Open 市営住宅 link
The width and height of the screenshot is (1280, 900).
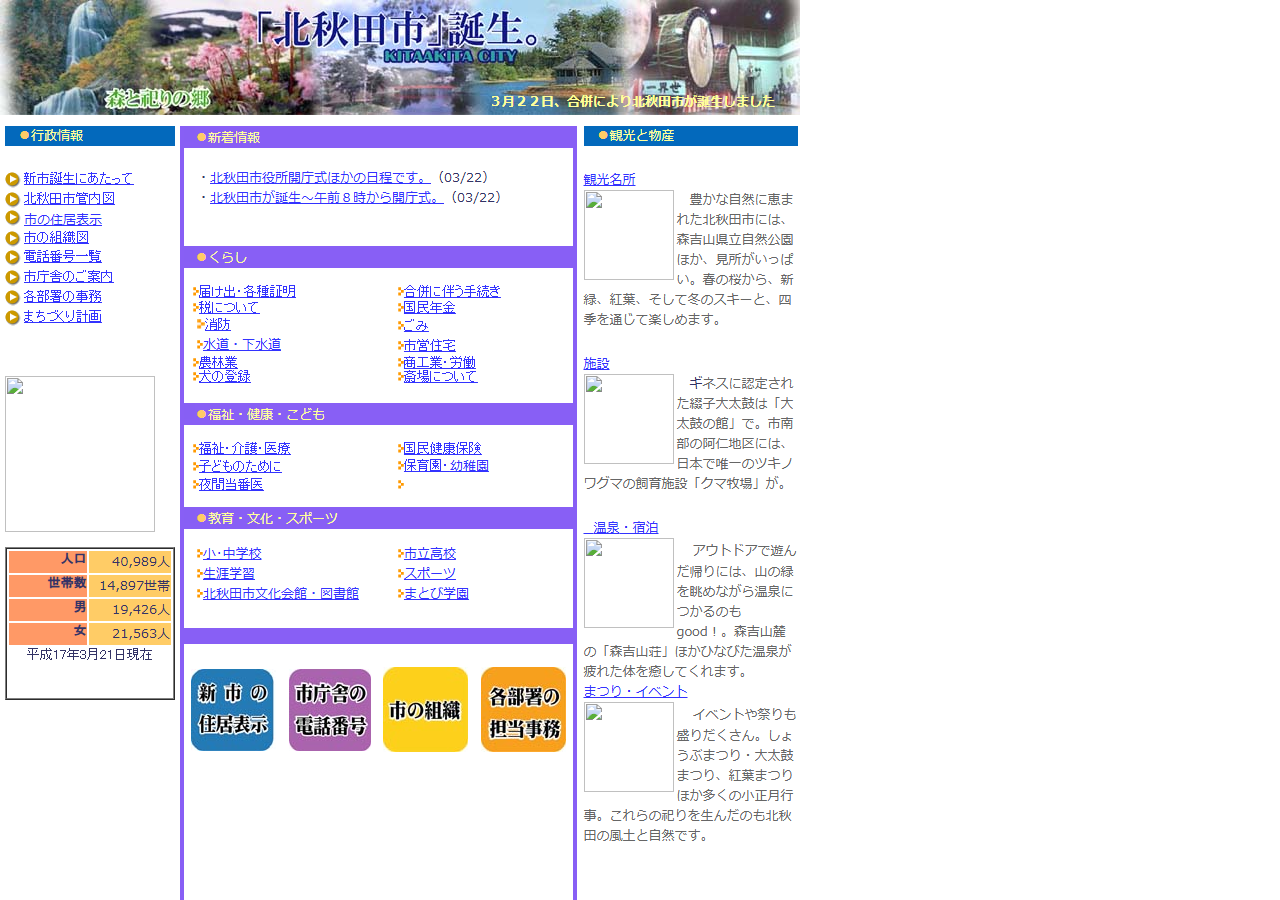(429, 345)
